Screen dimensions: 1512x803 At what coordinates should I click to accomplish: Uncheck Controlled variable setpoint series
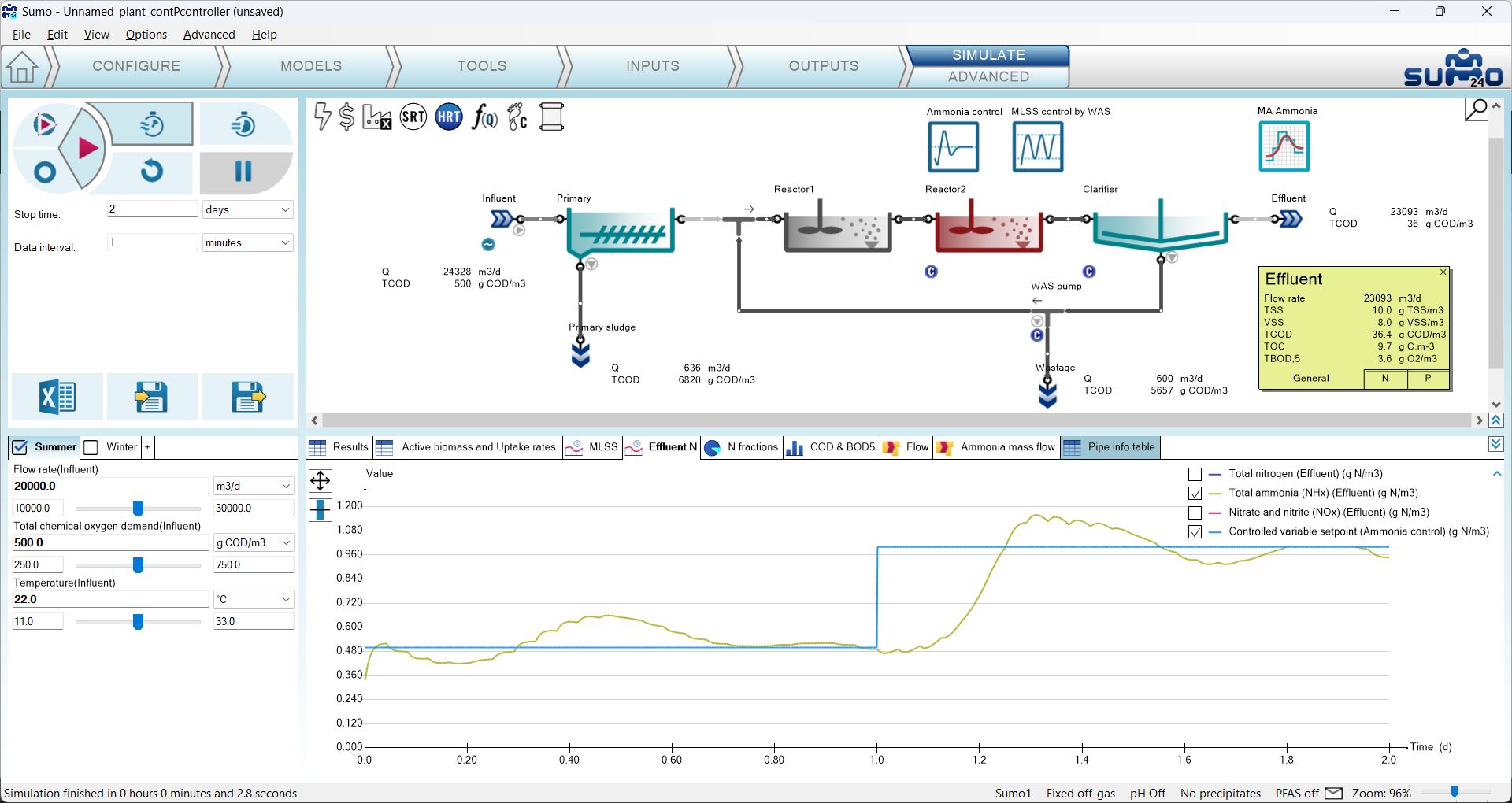[x=1195, y=532]
